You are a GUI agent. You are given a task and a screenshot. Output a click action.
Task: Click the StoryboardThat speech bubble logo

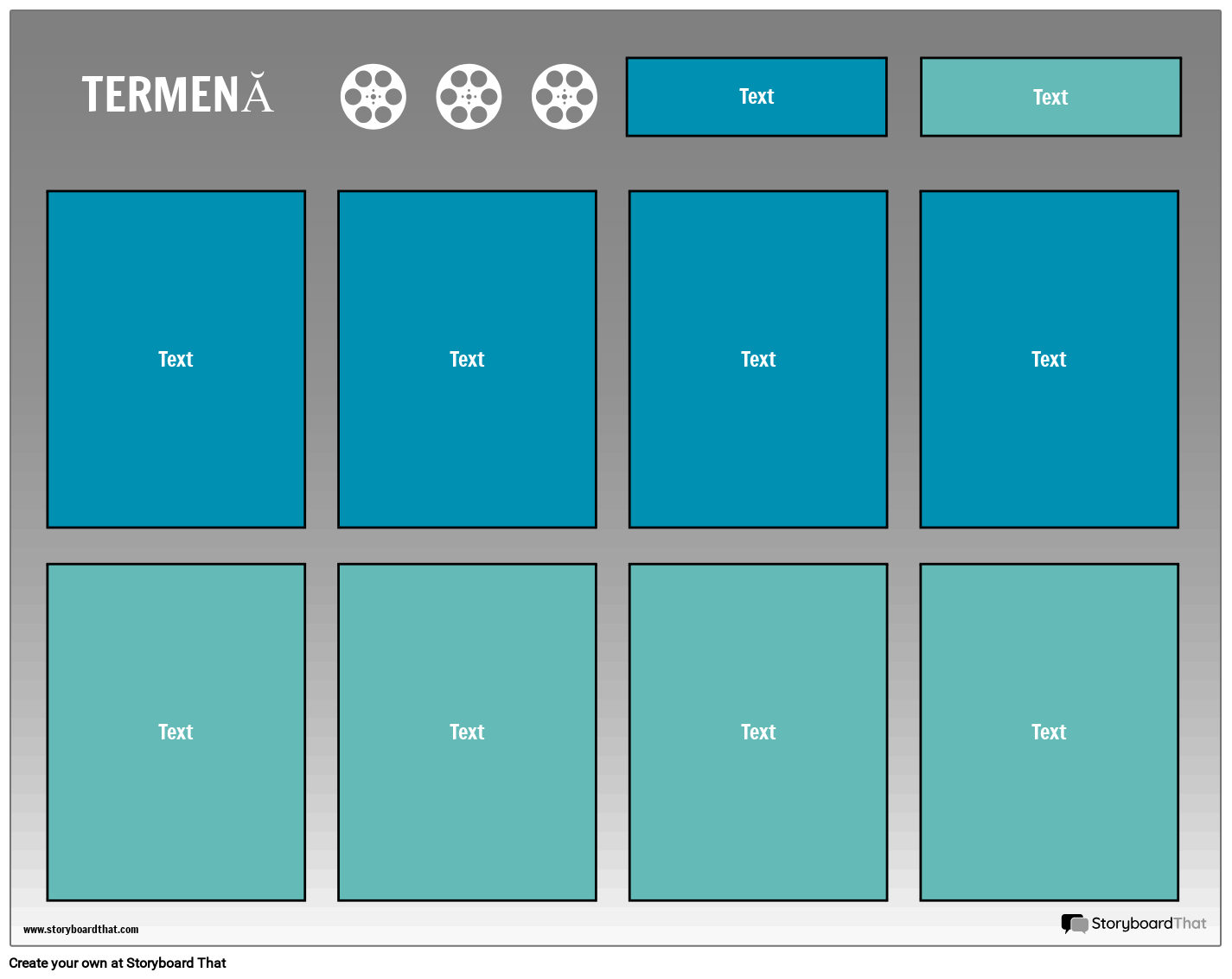click(1076, 924)
